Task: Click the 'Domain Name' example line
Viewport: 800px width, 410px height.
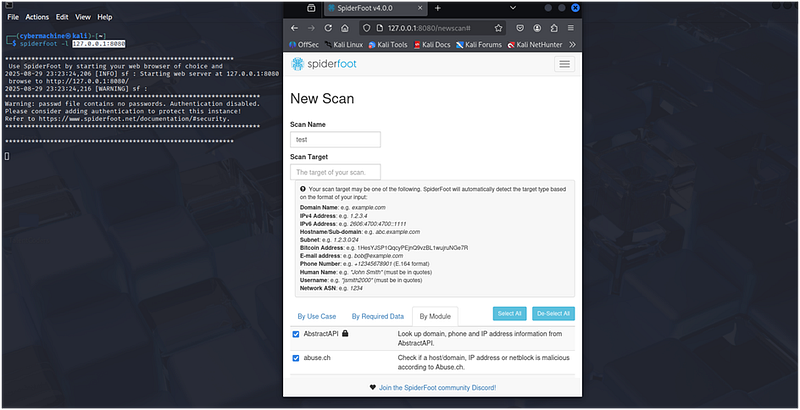Action: click(343, 208)
